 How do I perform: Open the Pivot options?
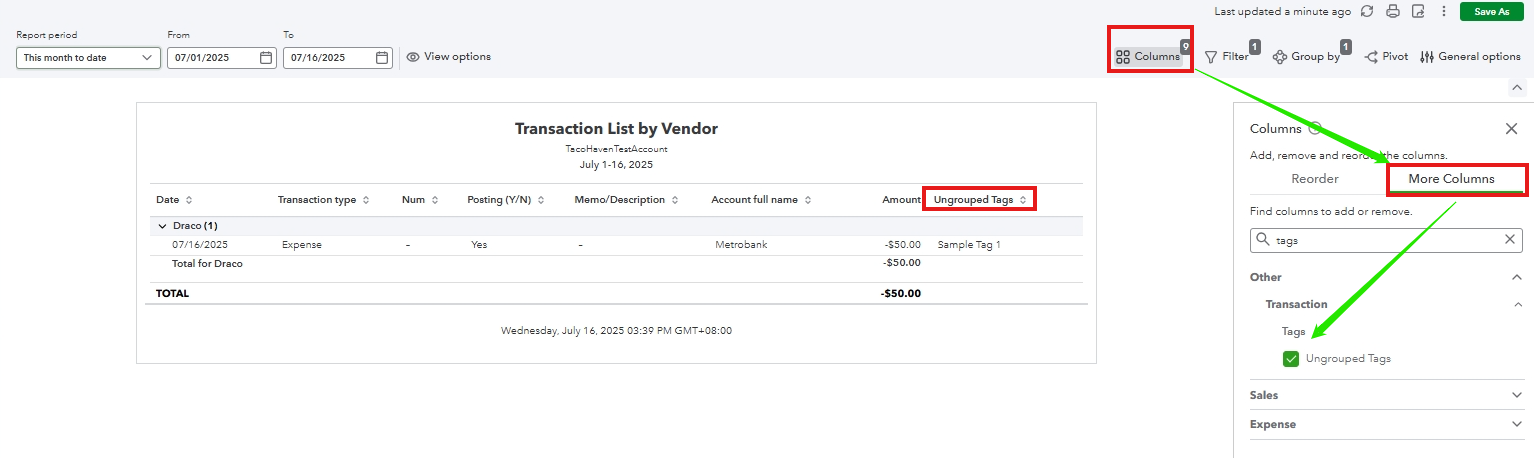pyautogui.click(x=1386, y=57)
